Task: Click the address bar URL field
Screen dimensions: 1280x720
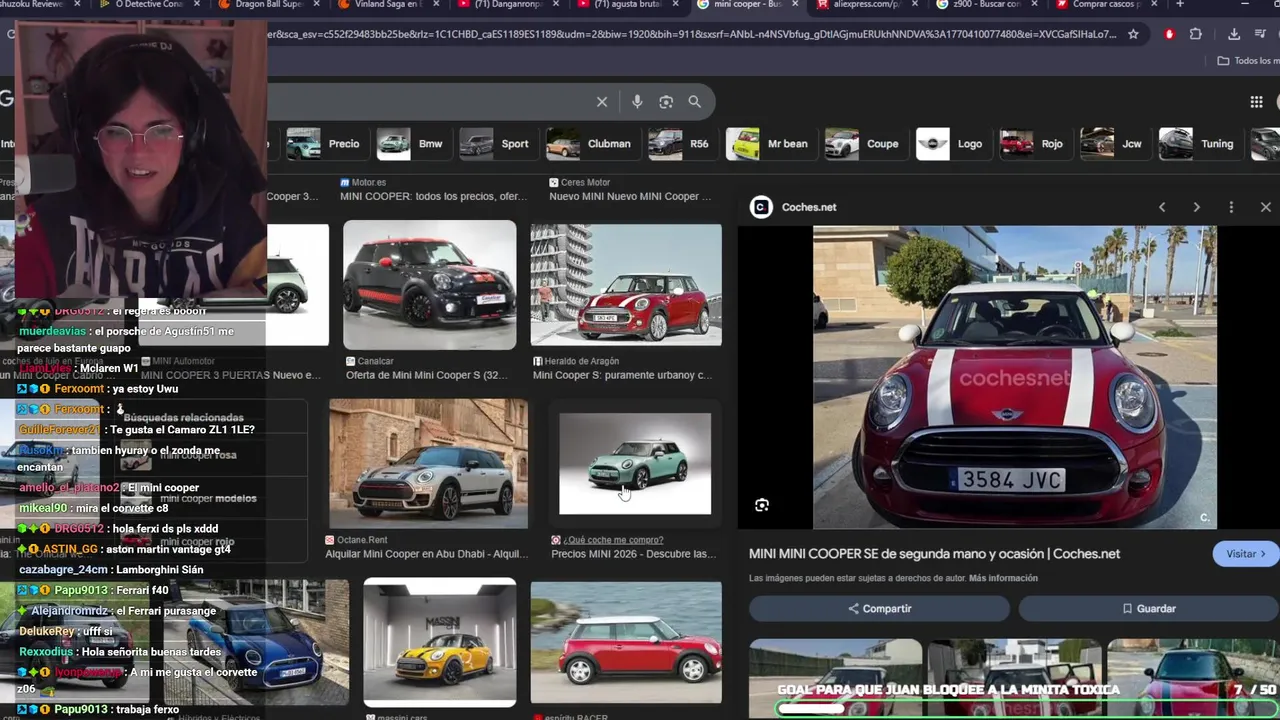Action: pos(690,34)
